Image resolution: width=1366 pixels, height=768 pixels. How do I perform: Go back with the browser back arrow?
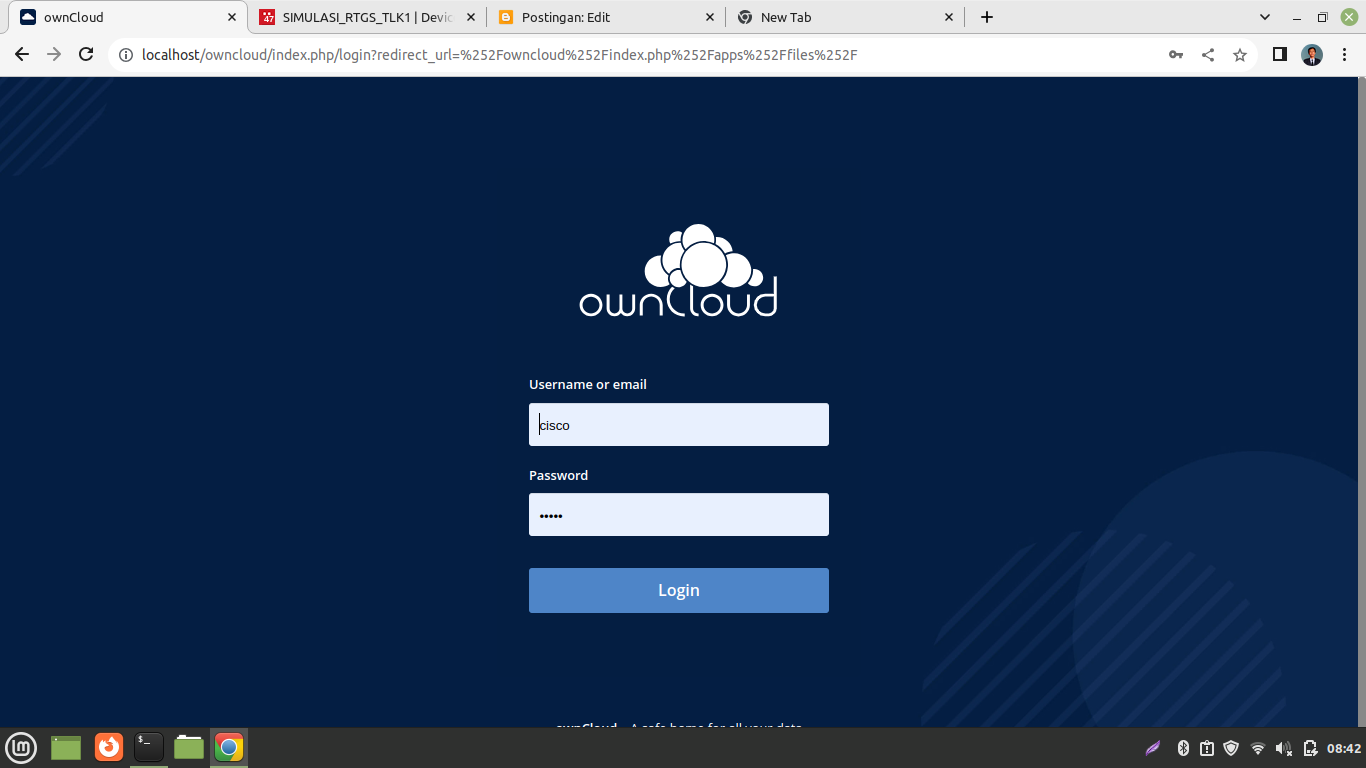pos(22,55)
